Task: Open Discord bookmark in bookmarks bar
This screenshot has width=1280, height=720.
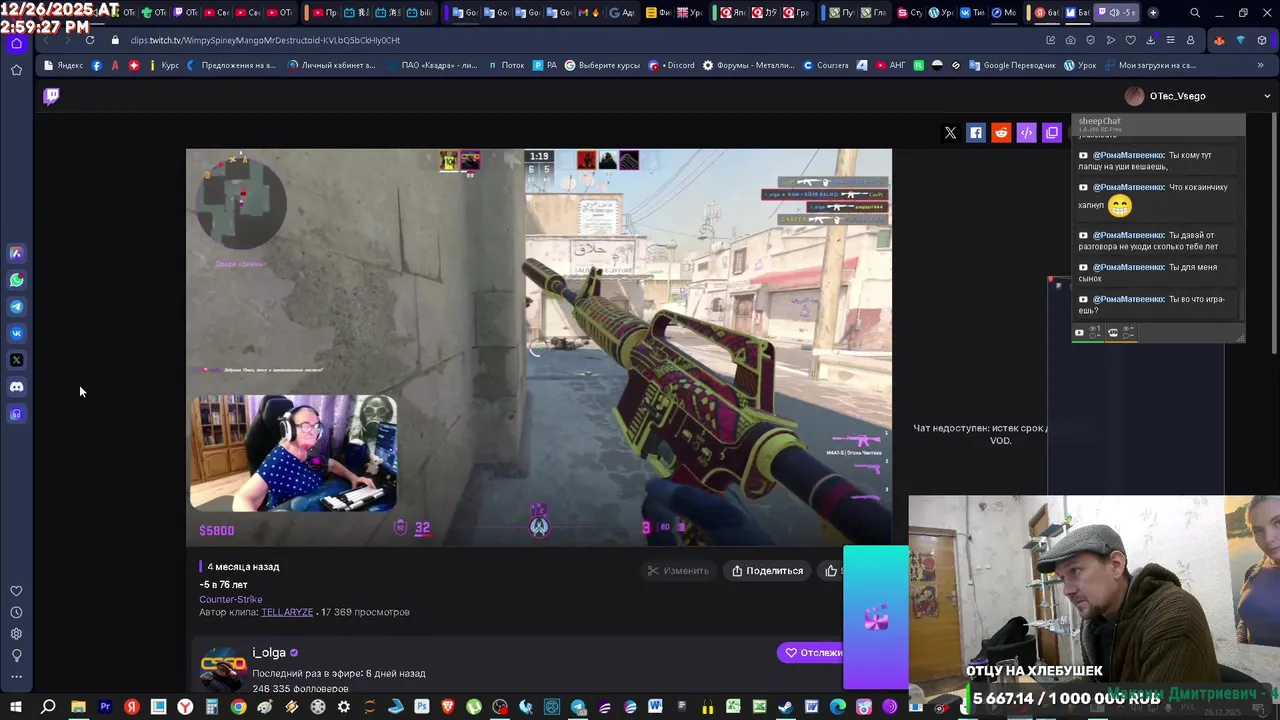Action: coord(672,65)
